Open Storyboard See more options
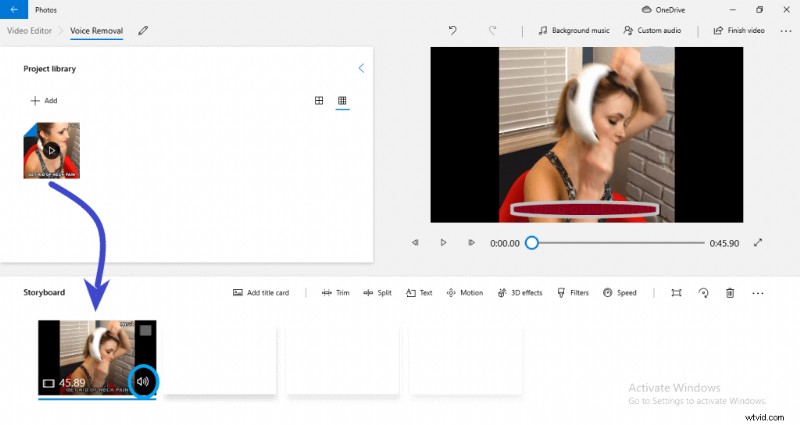This screenshot has height=425, width=800. (x=758, y=293)
